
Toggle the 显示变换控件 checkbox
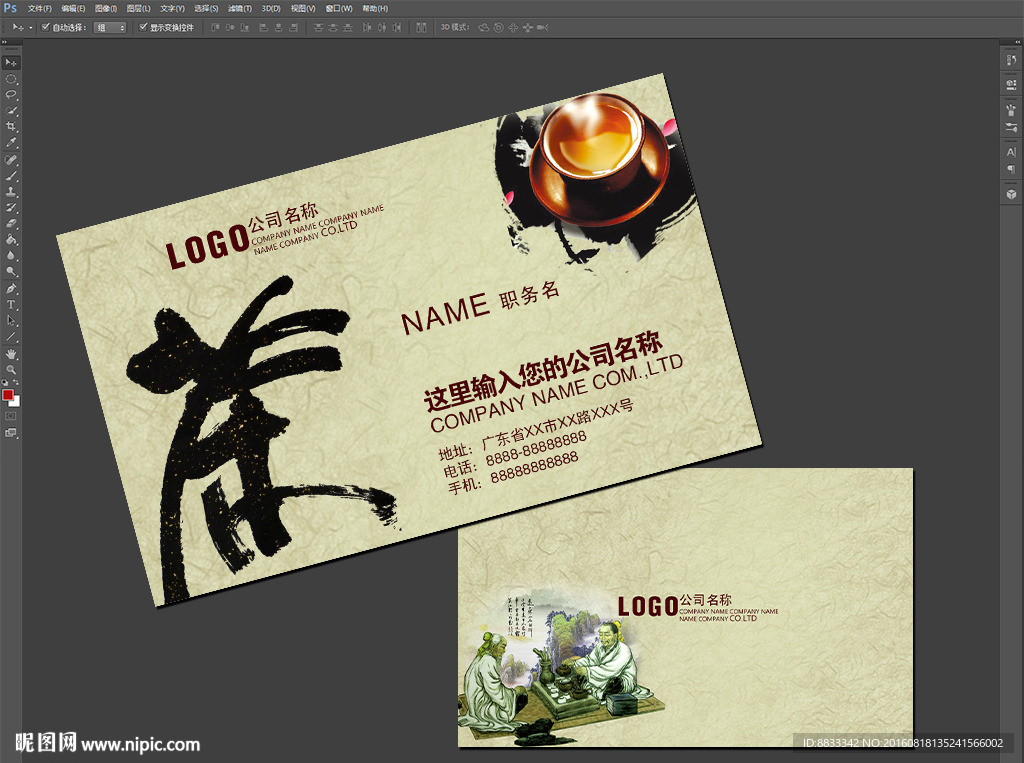pos(143,27)
